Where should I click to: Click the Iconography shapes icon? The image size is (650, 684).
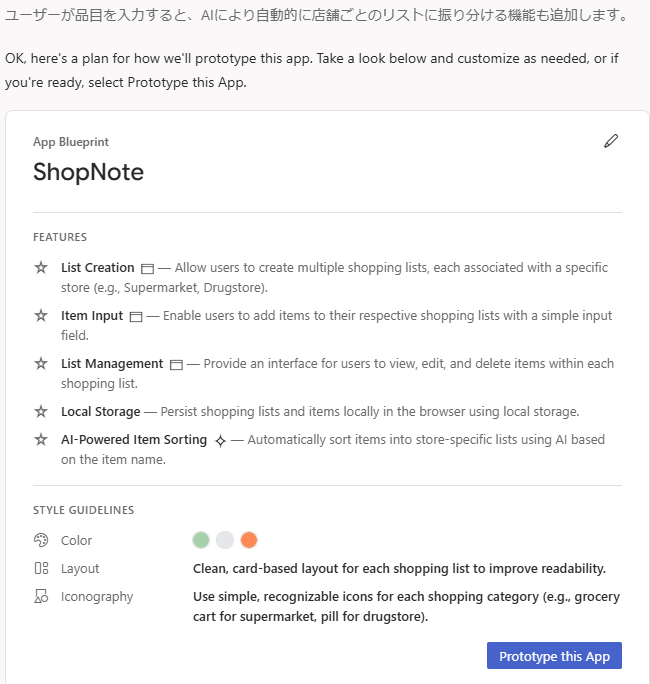click(x=41, y=597)
